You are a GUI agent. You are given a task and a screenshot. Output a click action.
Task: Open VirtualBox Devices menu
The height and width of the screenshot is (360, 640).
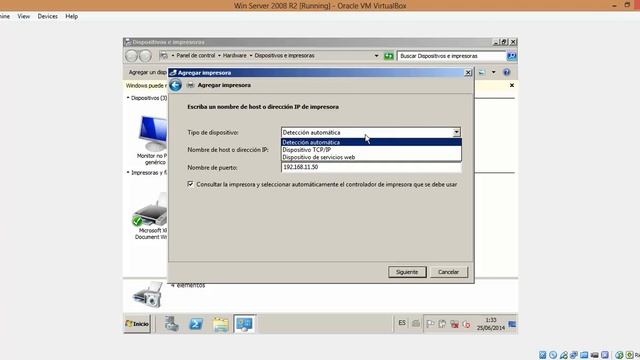click(47, 16)
